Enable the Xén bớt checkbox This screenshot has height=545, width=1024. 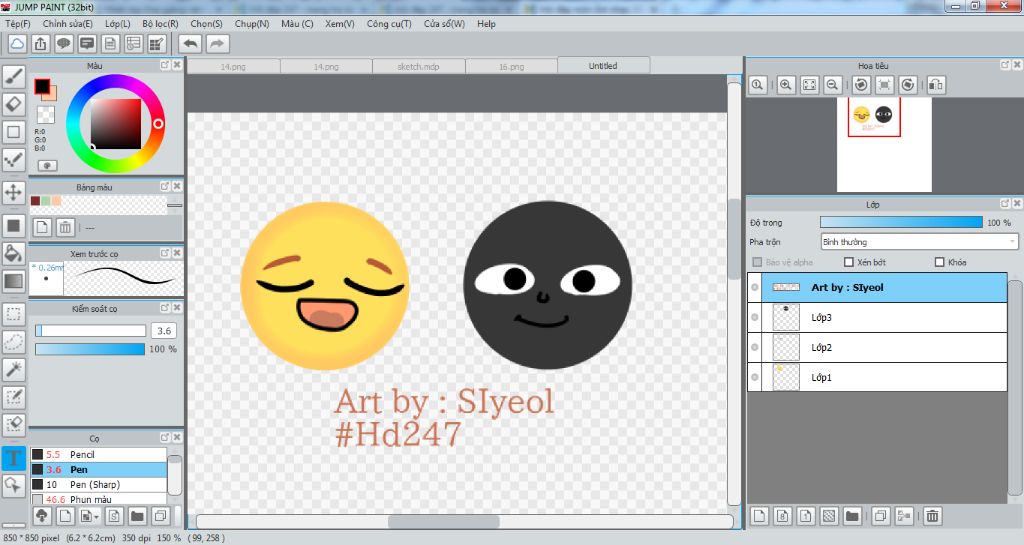coord(849,262)
